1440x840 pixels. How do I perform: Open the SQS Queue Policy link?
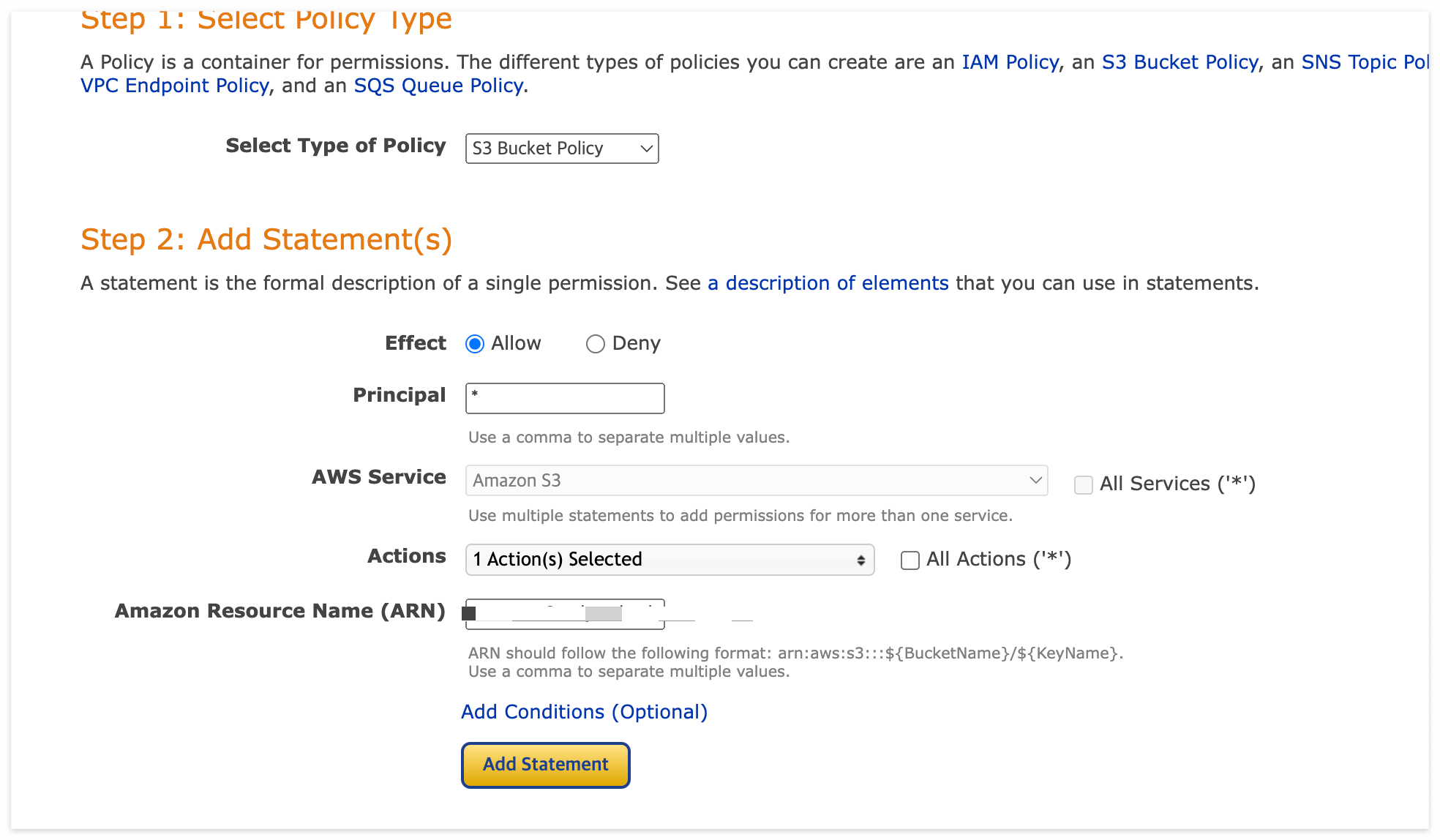[x=438, y=86]
